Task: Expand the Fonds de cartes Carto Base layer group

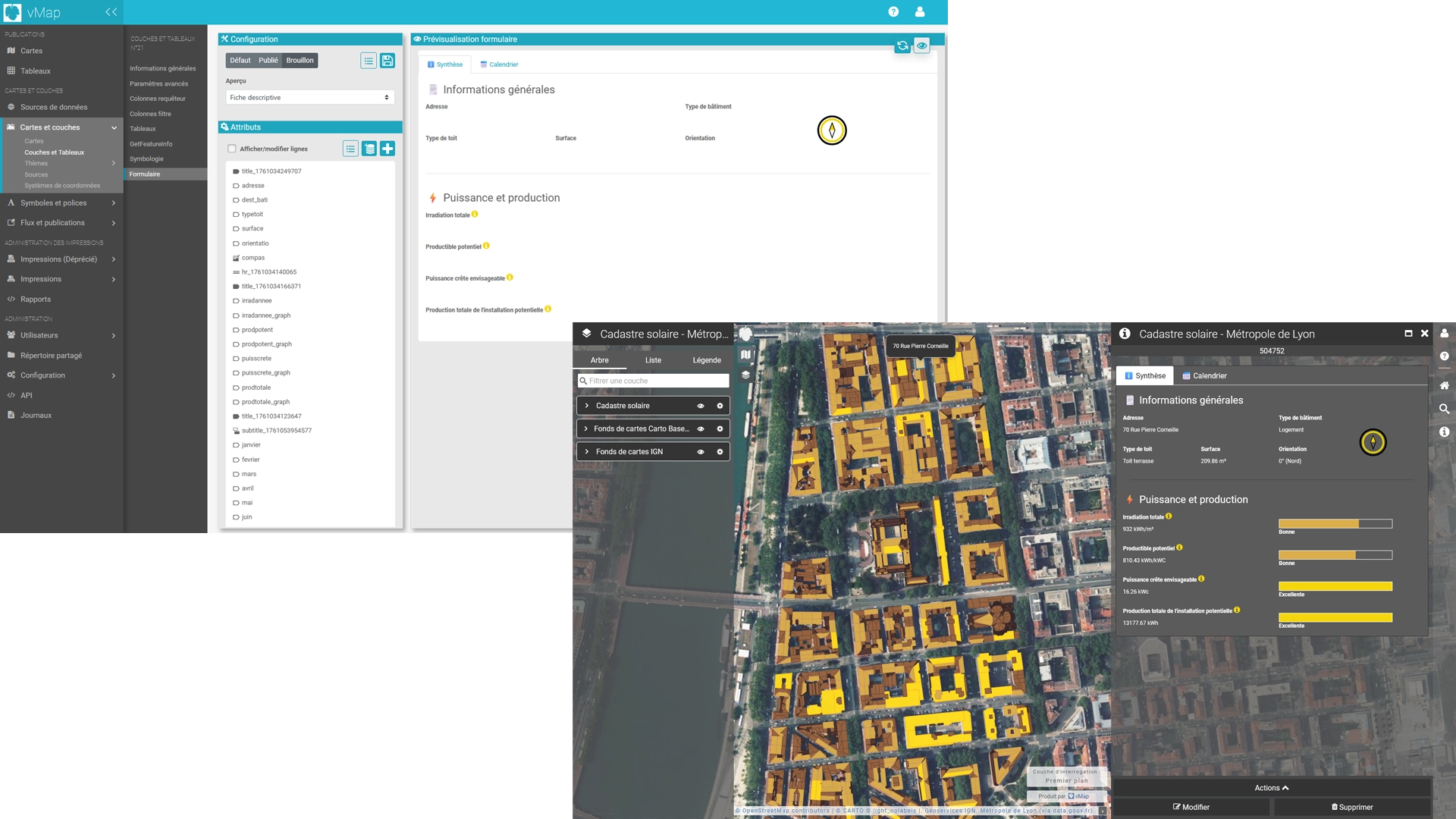Action: click(x=586, y=428)
